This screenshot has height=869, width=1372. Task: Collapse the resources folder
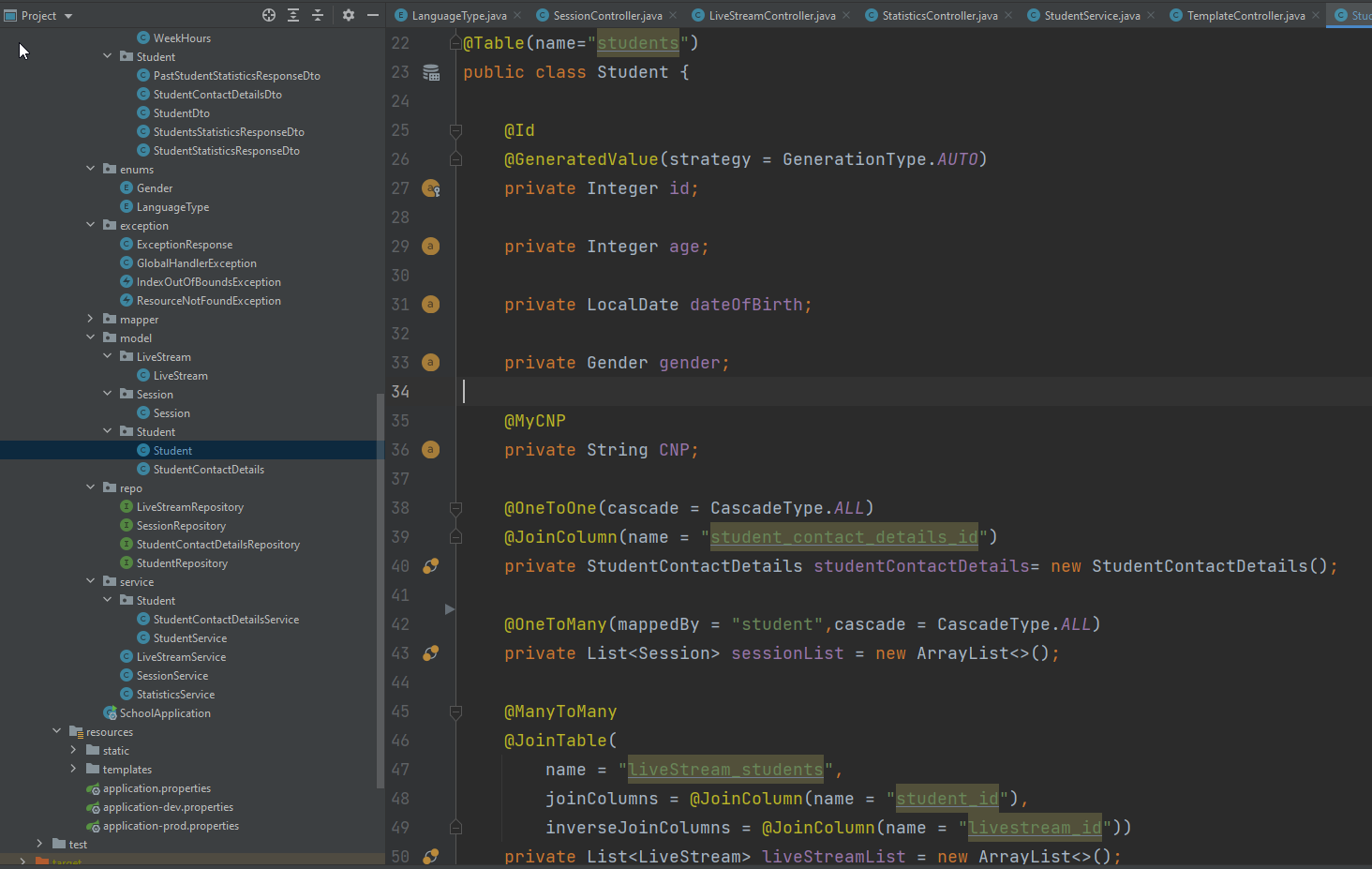point(57,731)
